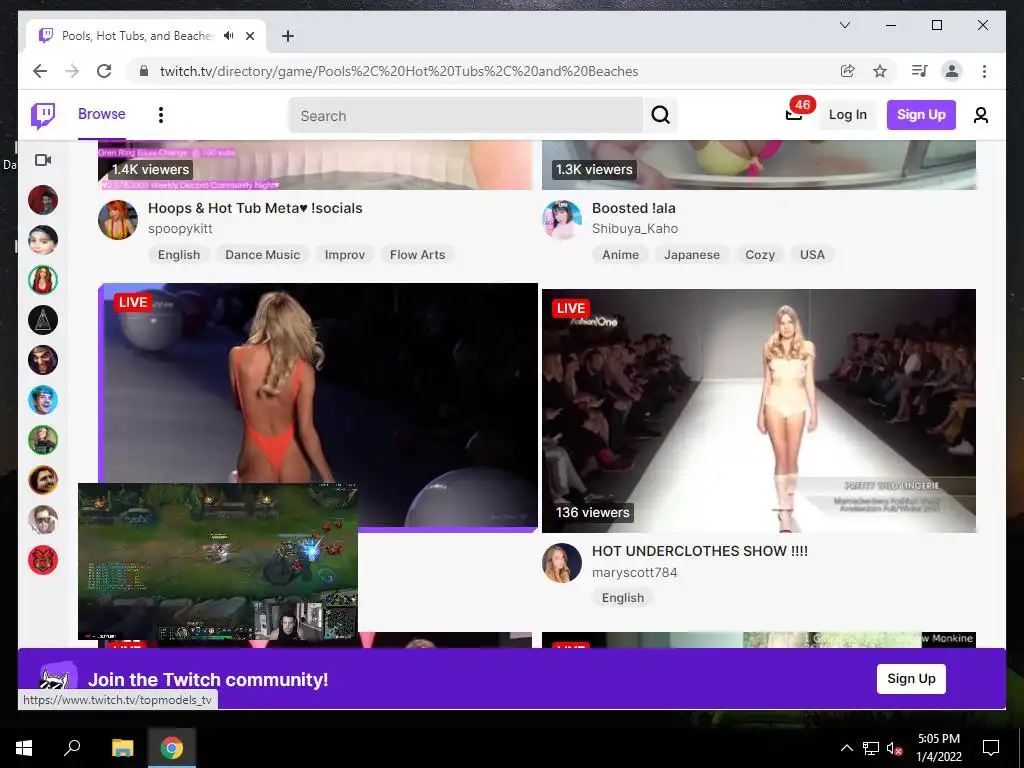Mute the tab via audio speaker icon
Viewport: 1024px width, 768px height.
(x=229, y=36)
